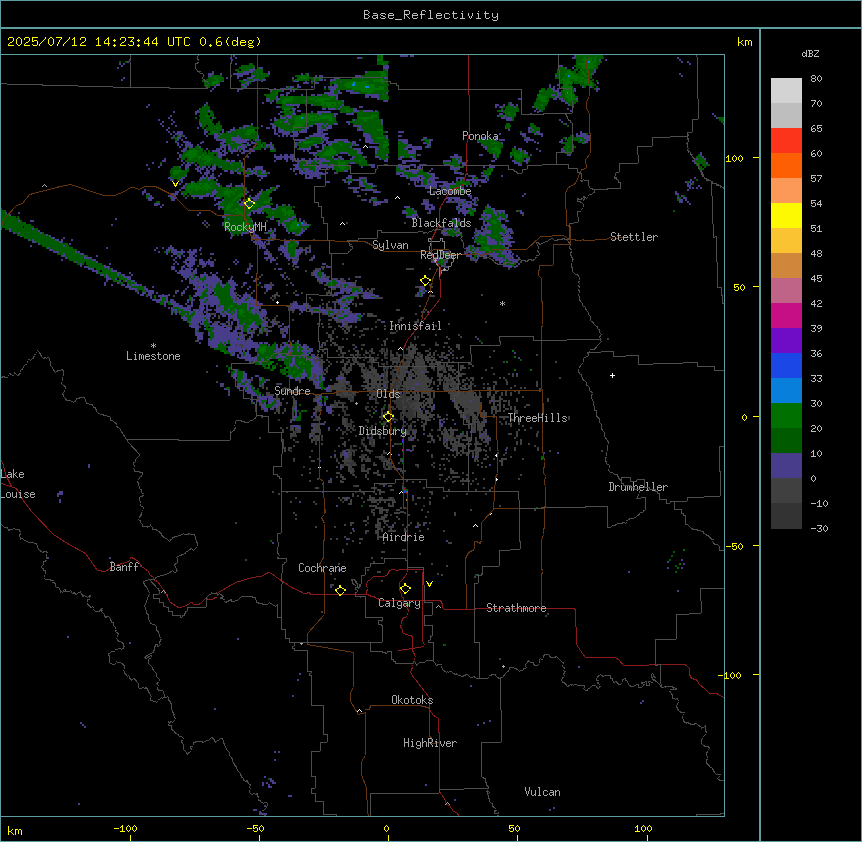
Task: Click the RockyMH label
Action: pyautogui.click(x=245, y=227)
